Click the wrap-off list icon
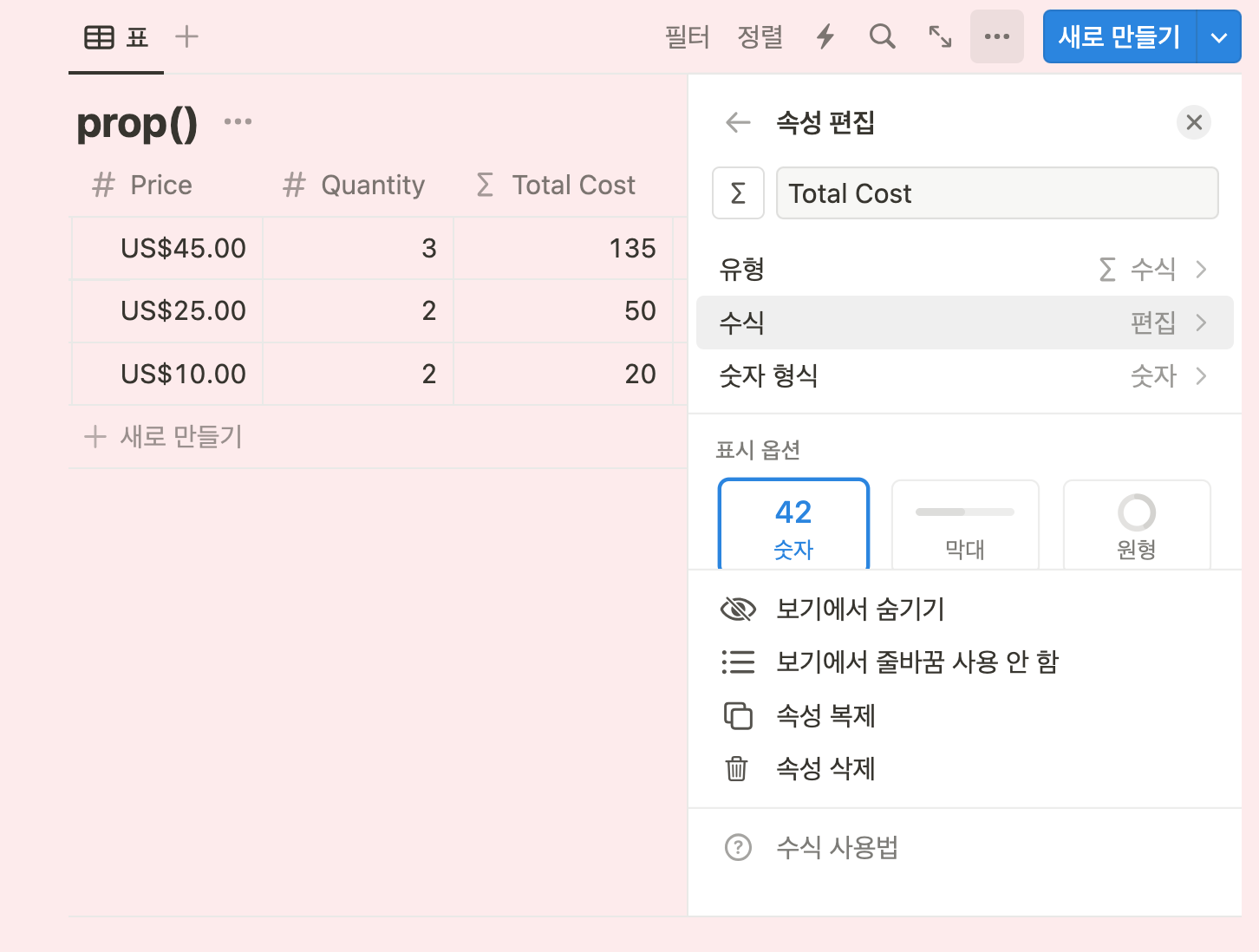This screenshot has height=952, width=1259. 738,662
